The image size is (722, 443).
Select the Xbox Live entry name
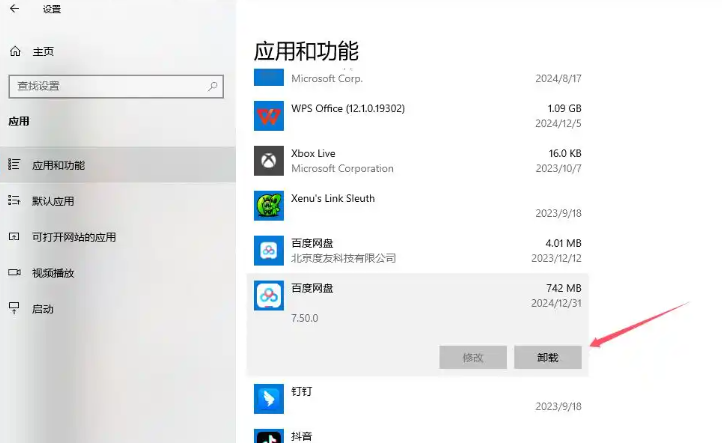(313, 153)
